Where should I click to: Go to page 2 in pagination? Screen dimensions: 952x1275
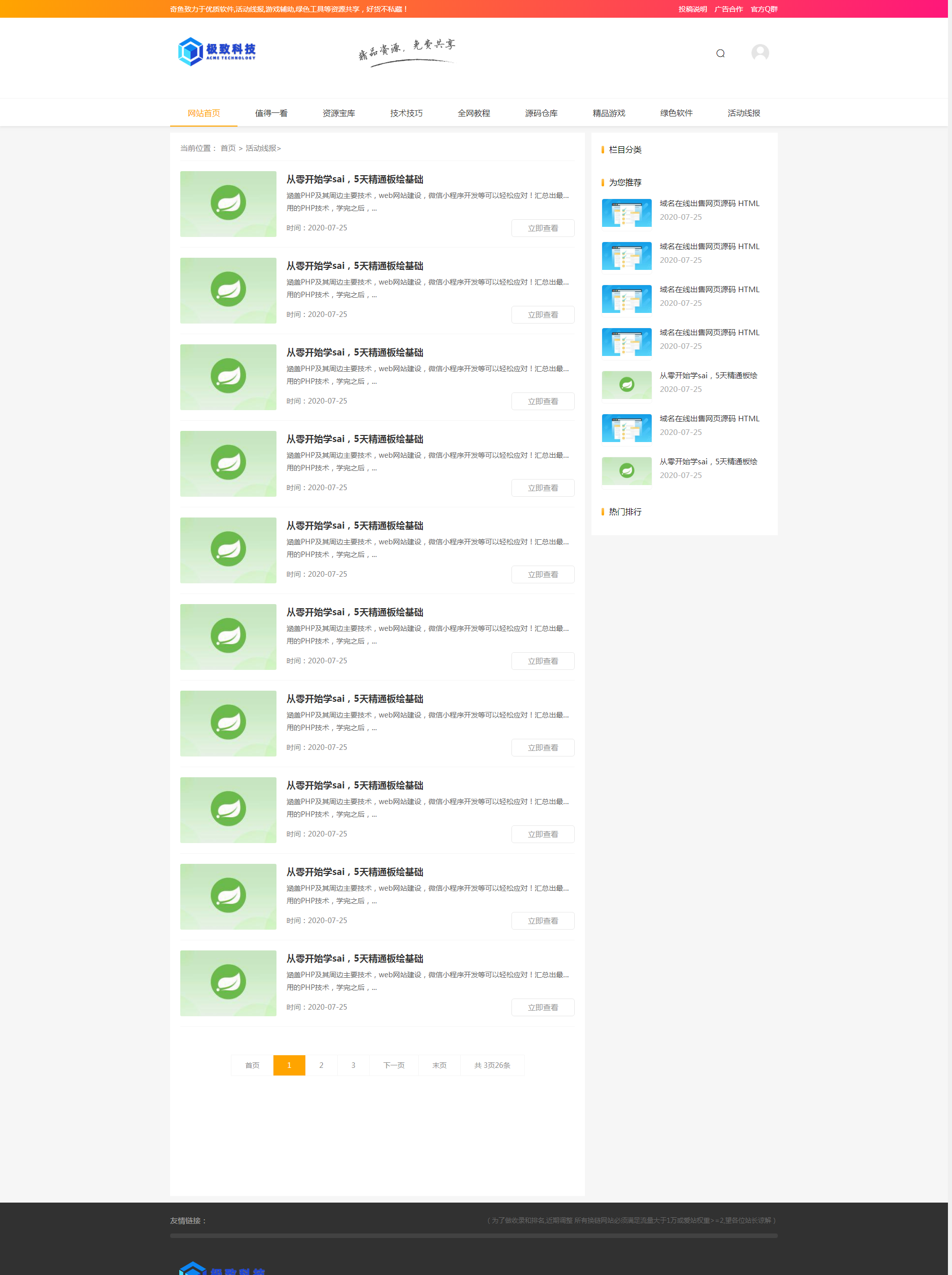(321, 1065)
